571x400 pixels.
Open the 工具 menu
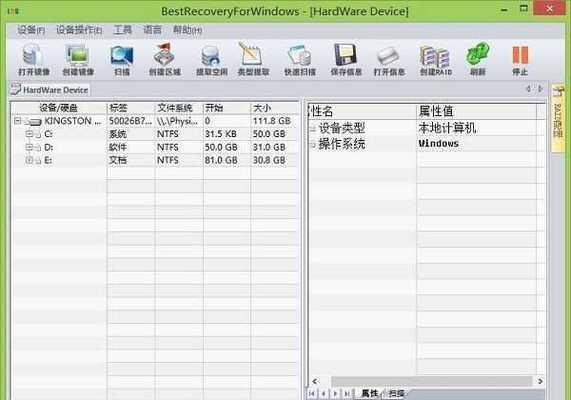click(123, 30)
